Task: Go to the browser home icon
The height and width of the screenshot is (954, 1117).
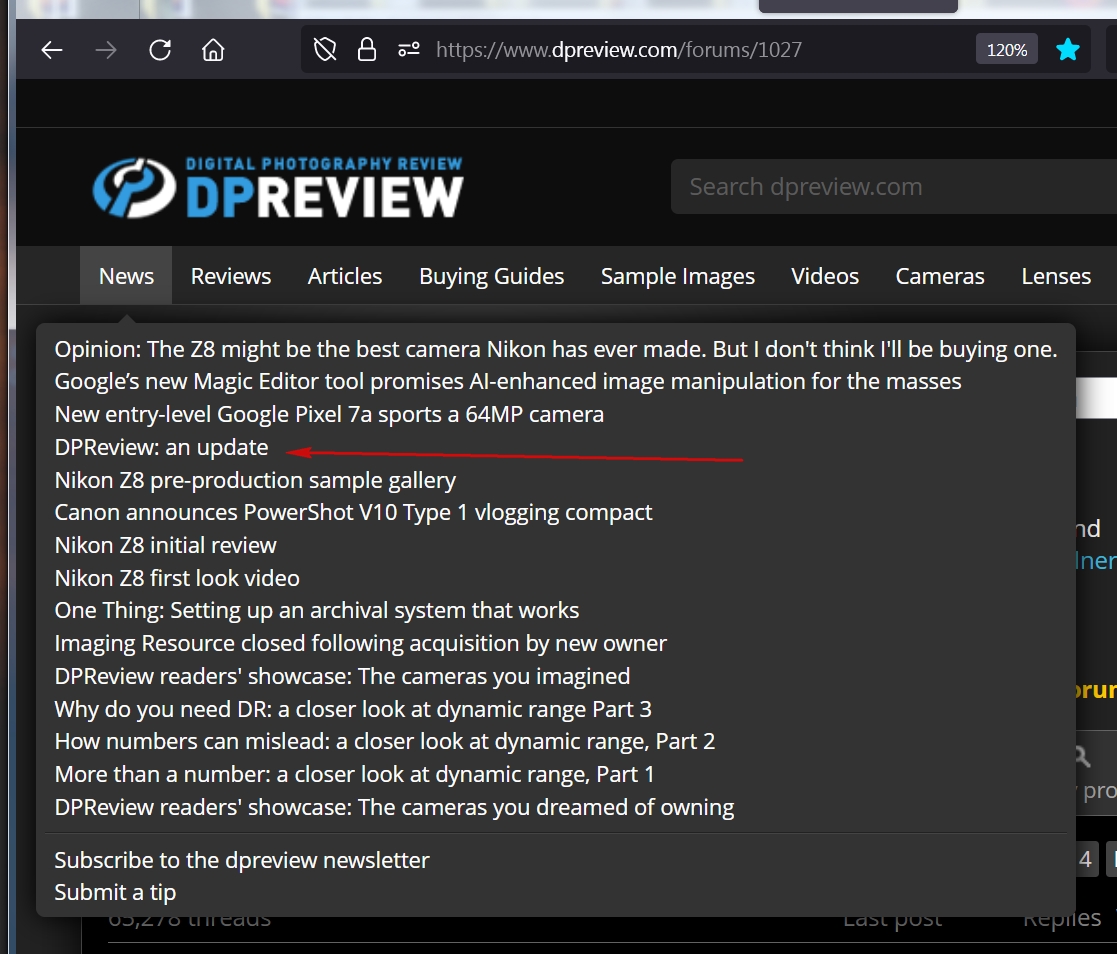Action: tap(213, 50)
